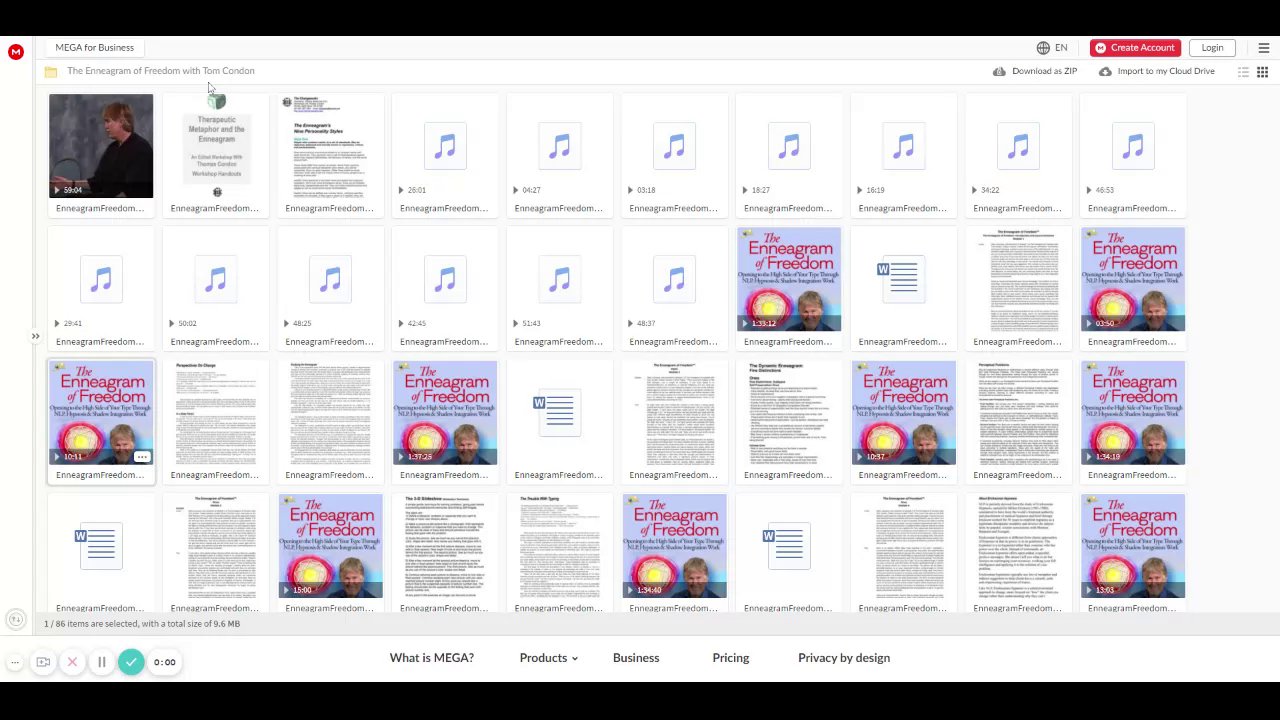
Task: Open the 1:34:40 Enneagram of Freedom video
Action: [x=675, y=546]
